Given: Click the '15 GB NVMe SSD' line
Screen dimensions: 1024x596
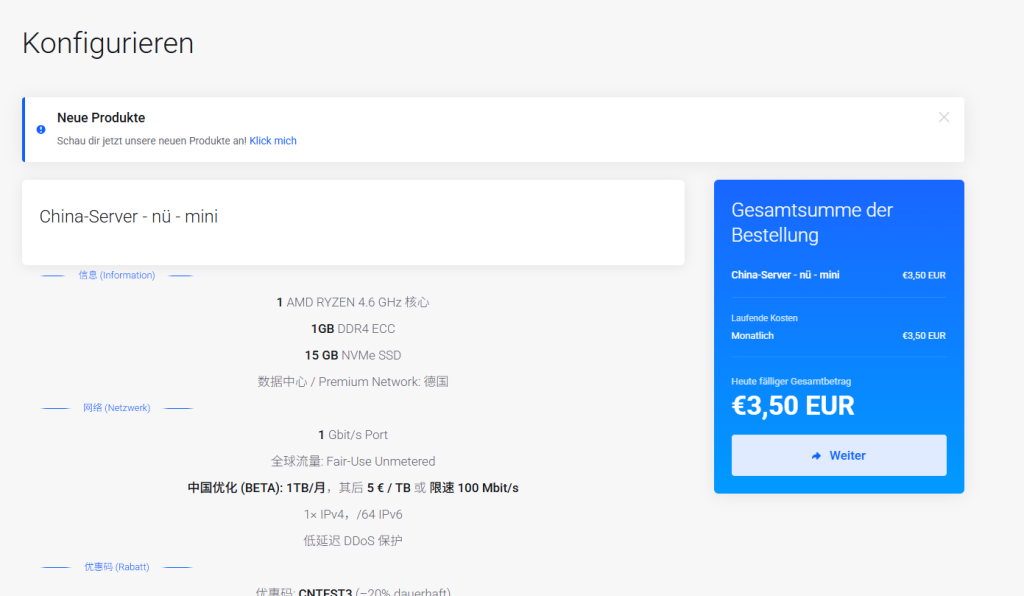Looking at the screenshot, I should click(x=353, y=355).
